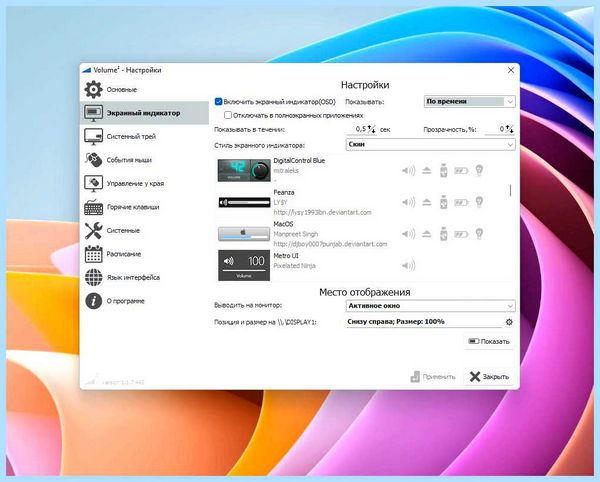Click the info О программе icon
The image size is (600, 482).
(93, 301)
